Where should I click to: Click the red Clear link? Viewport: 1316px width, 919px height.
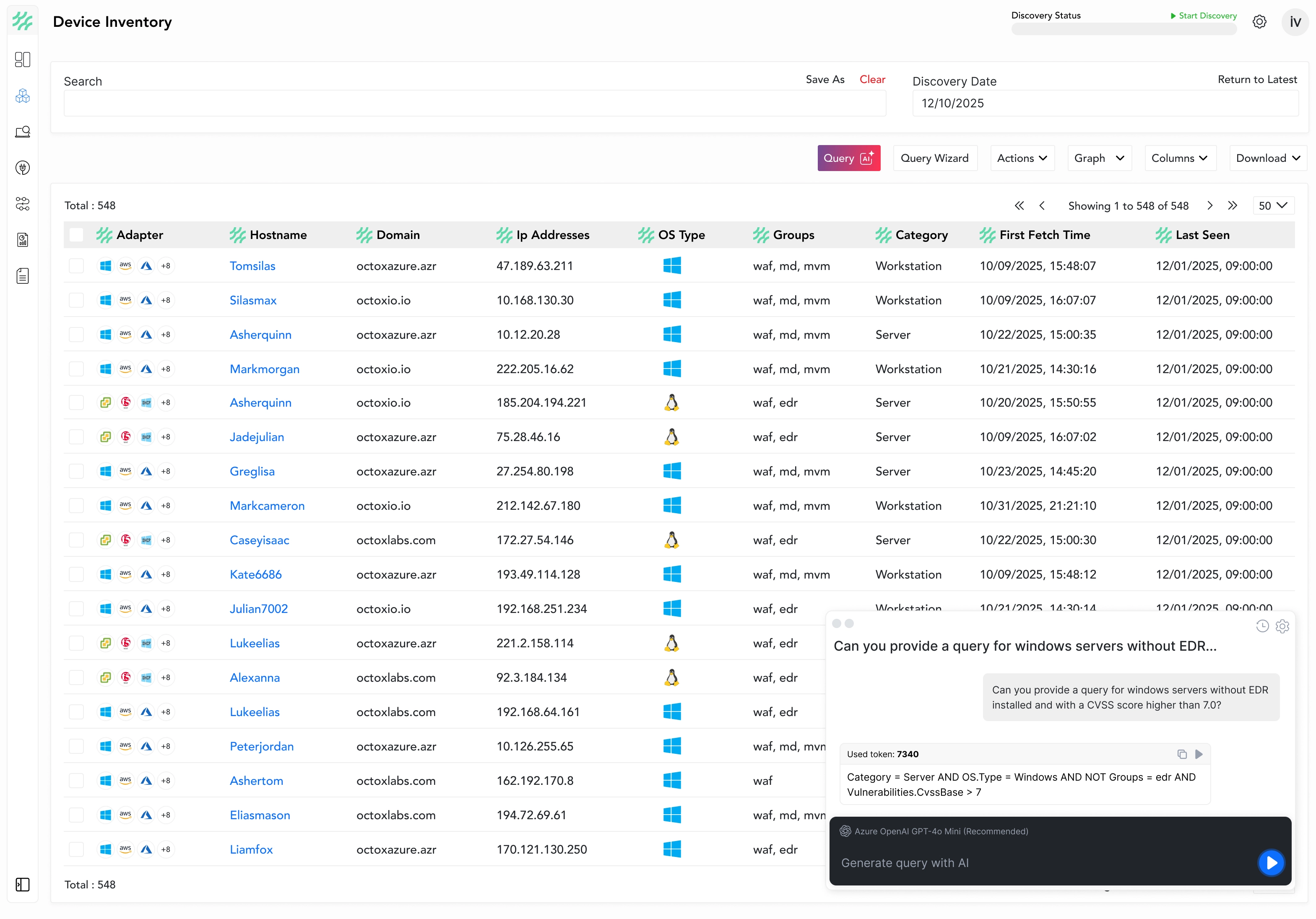(x=872, y=80)
